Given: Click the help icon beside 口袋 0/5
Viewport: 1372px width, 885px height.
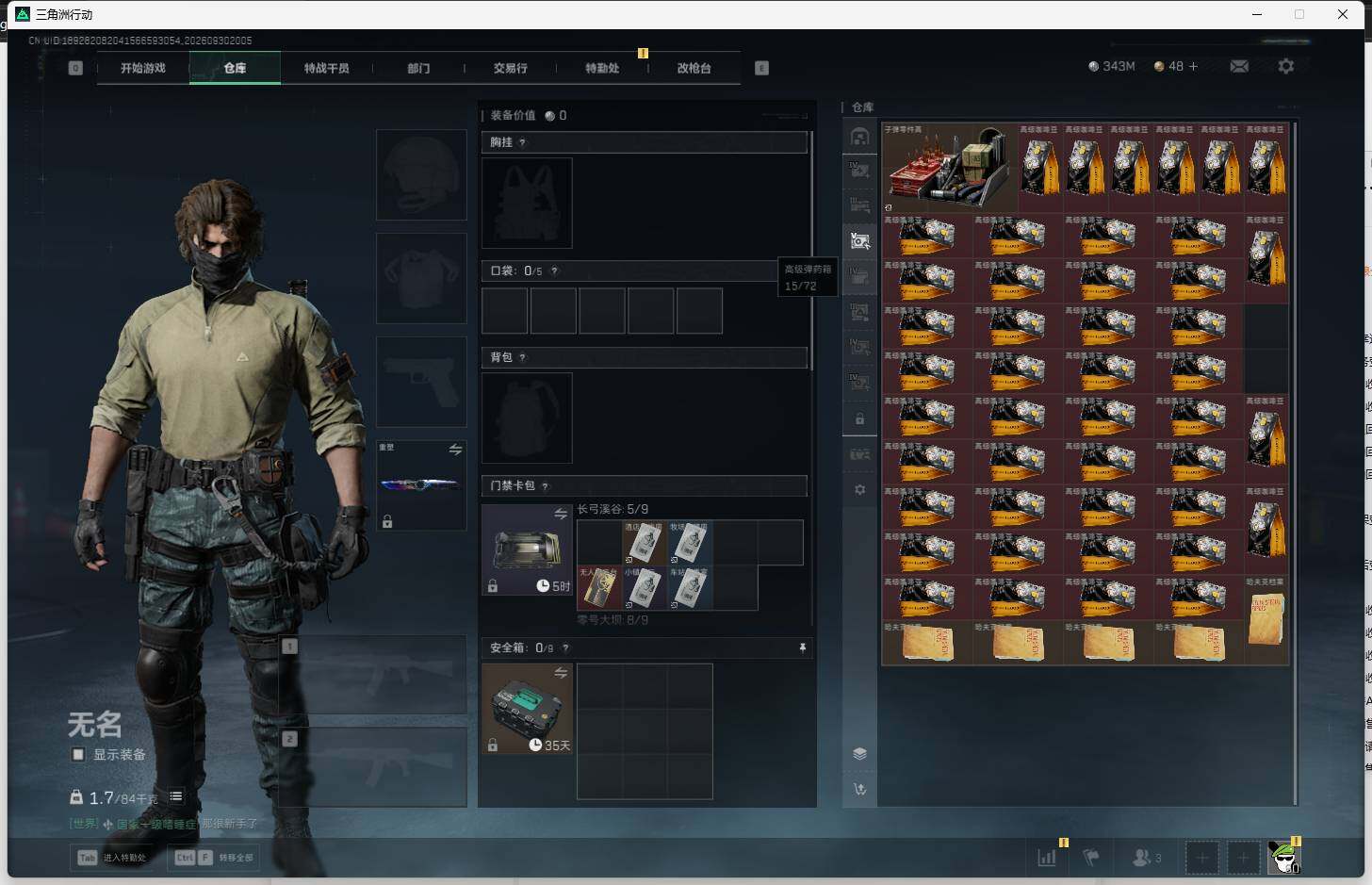Looking at the screenshot, I should 554,270.
